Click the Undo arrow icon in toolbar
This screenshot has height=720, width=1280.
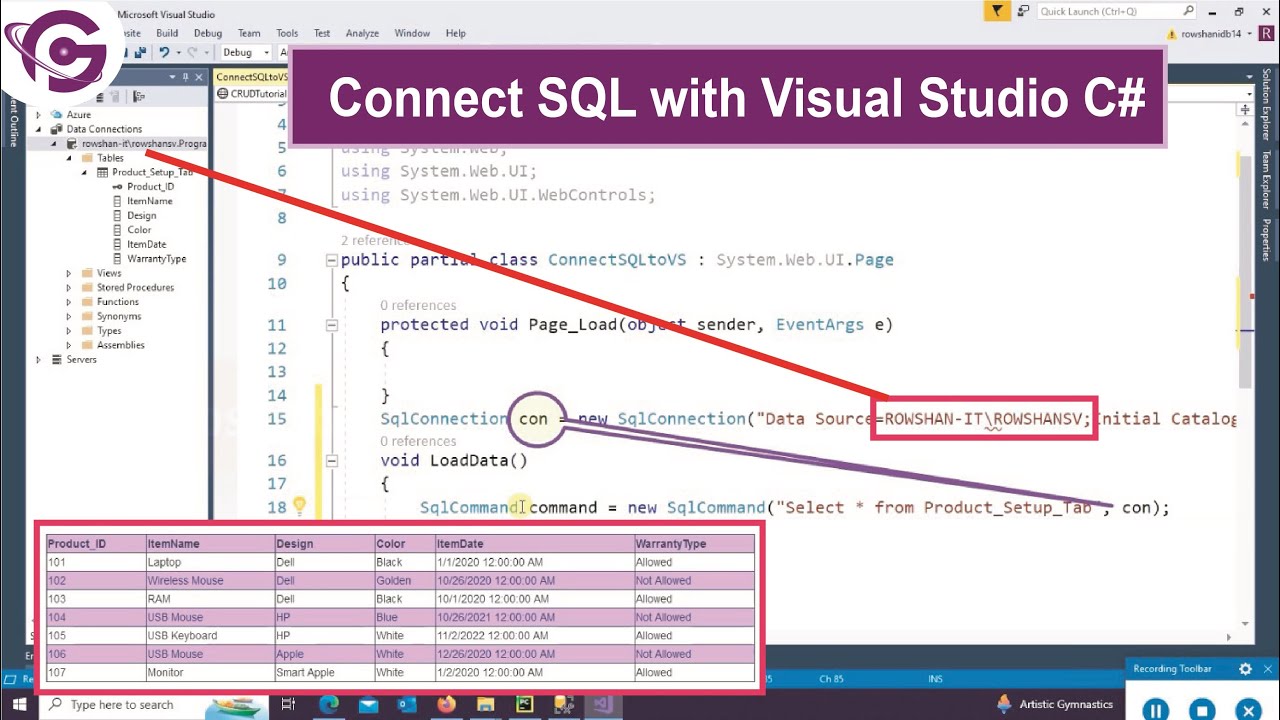point(164,52)
